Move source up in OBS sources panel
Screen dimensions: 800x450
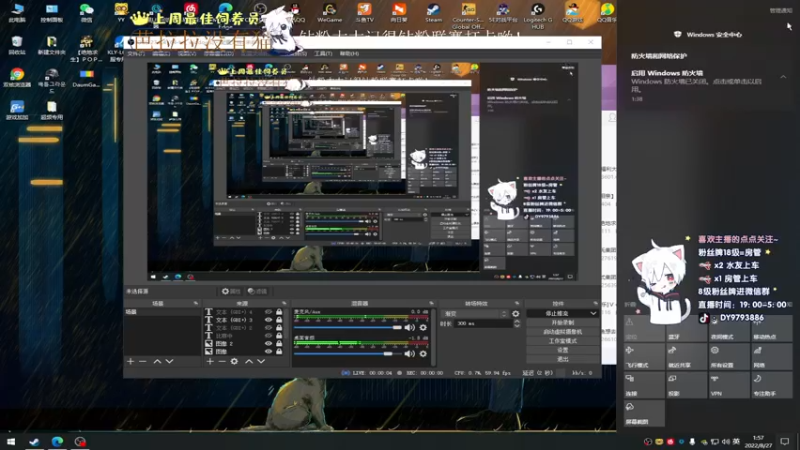click(249, 361)
